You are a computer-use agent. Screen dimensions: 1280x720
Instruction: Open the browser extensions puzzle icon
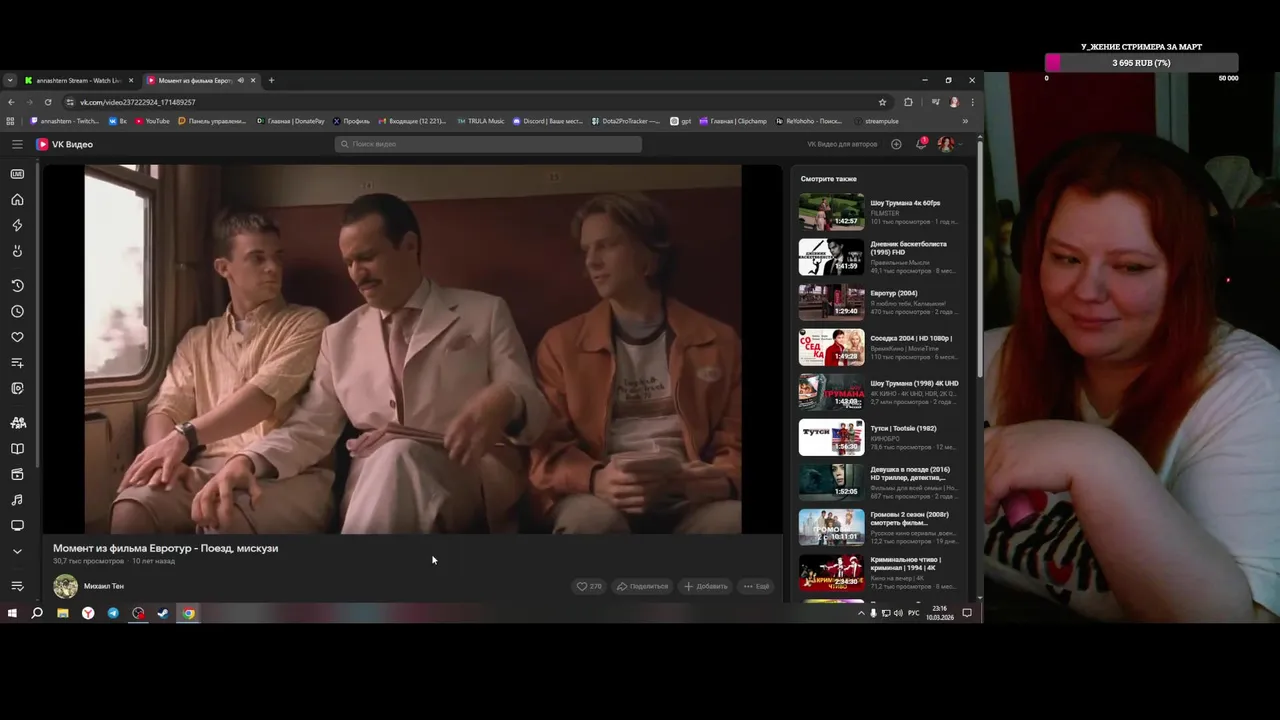coord(908,102)
